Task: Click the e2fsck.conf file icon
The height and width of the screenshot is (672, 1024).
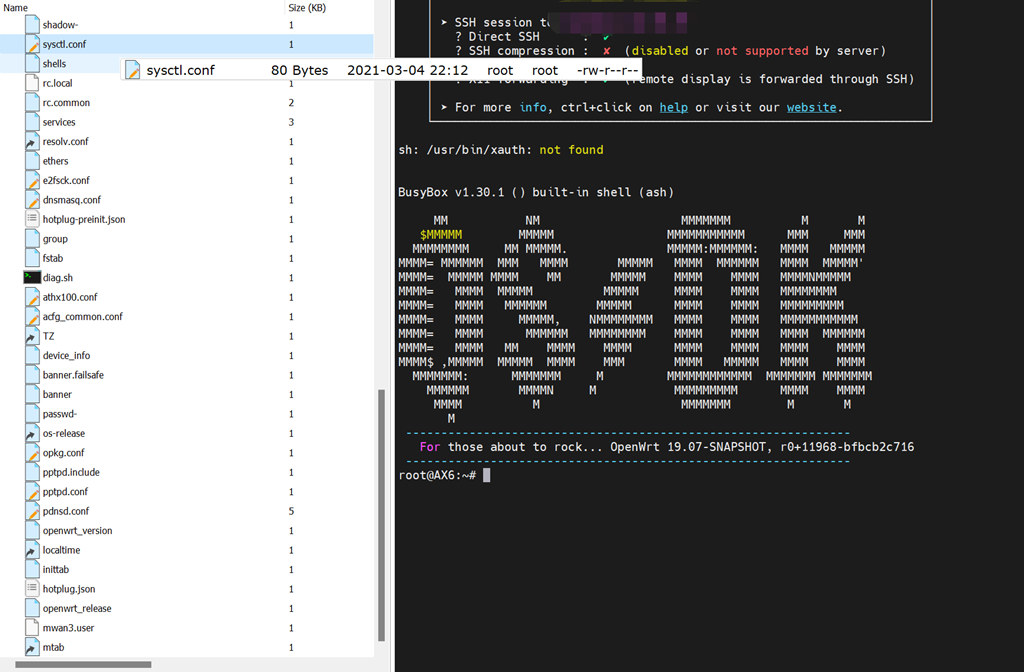Action: [32, 180]
